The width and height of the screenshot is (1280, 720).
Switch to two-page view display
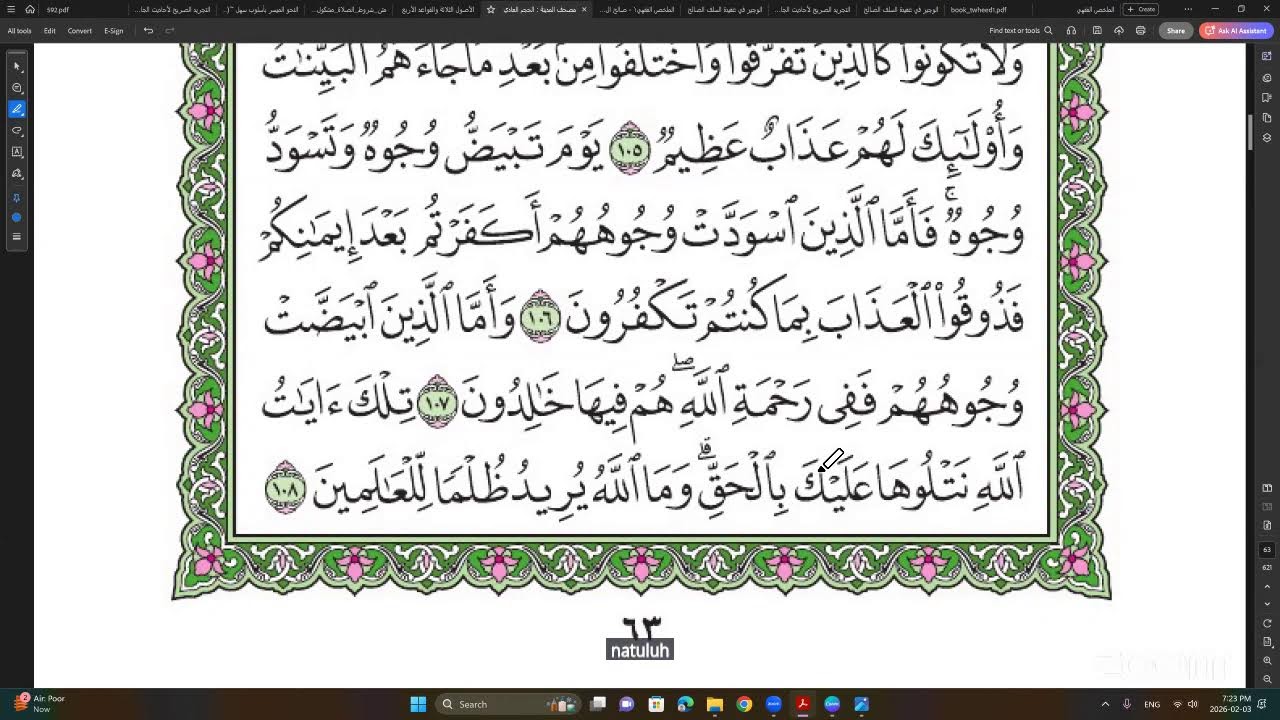(1267, 488)
